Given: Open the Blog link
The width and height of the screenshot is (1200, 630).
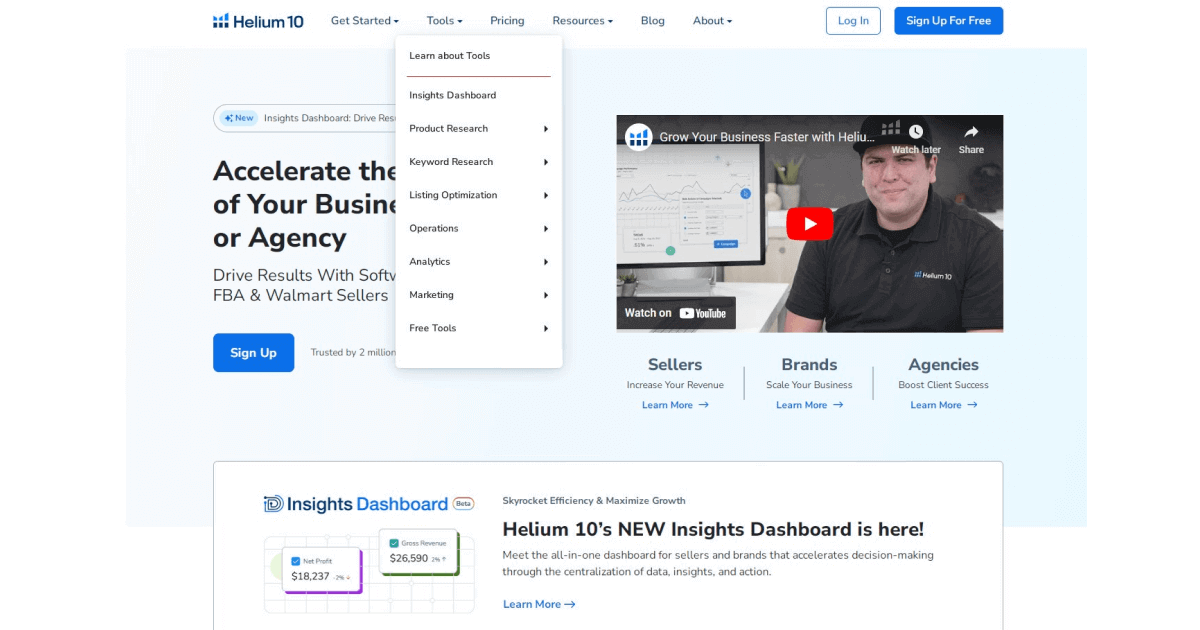Looking at the screenshot, I should point(652,21).
